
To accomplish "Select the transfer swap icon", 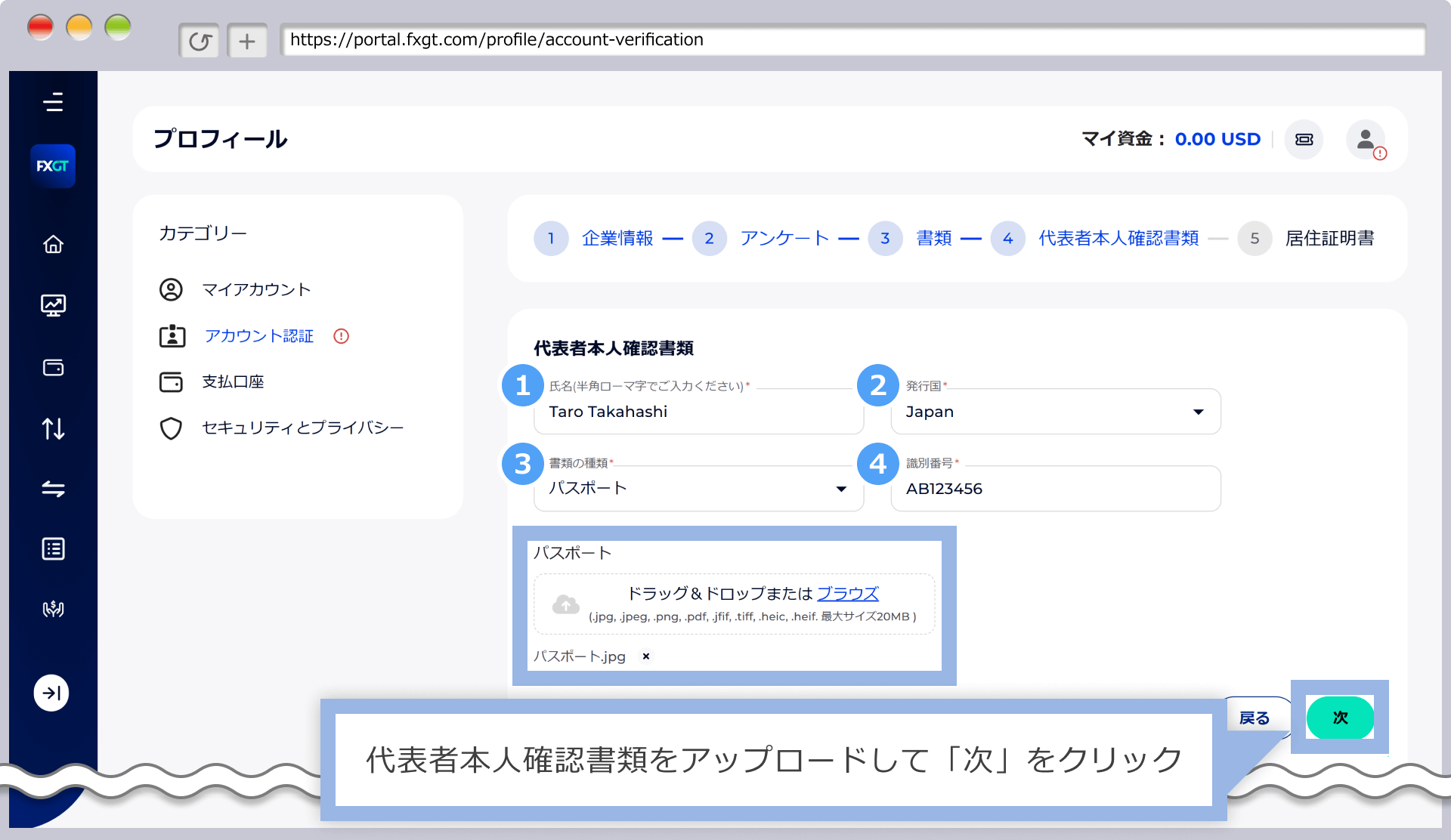I will pos(53,489).
